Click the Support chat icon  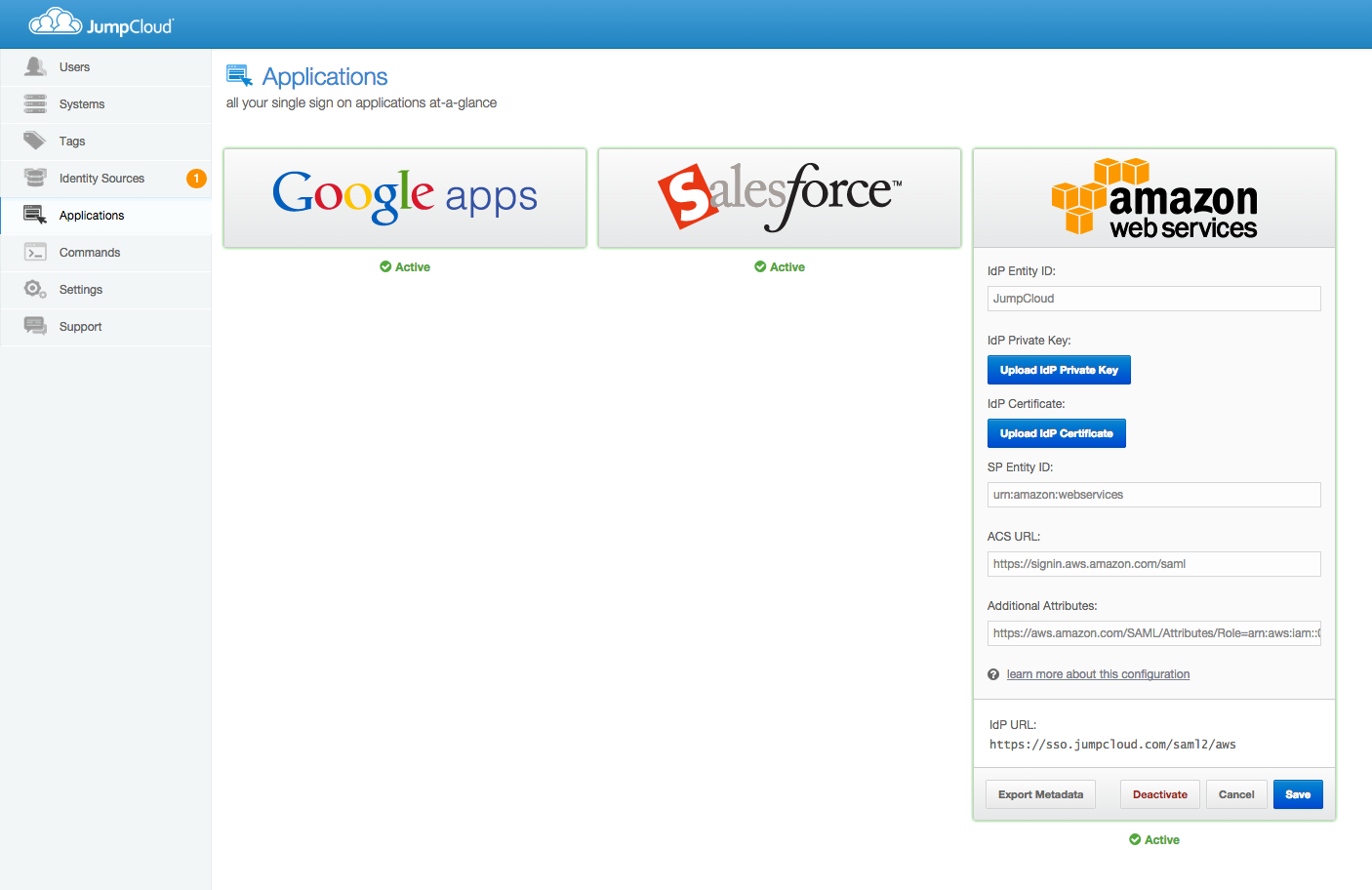[x=35, y=326]
